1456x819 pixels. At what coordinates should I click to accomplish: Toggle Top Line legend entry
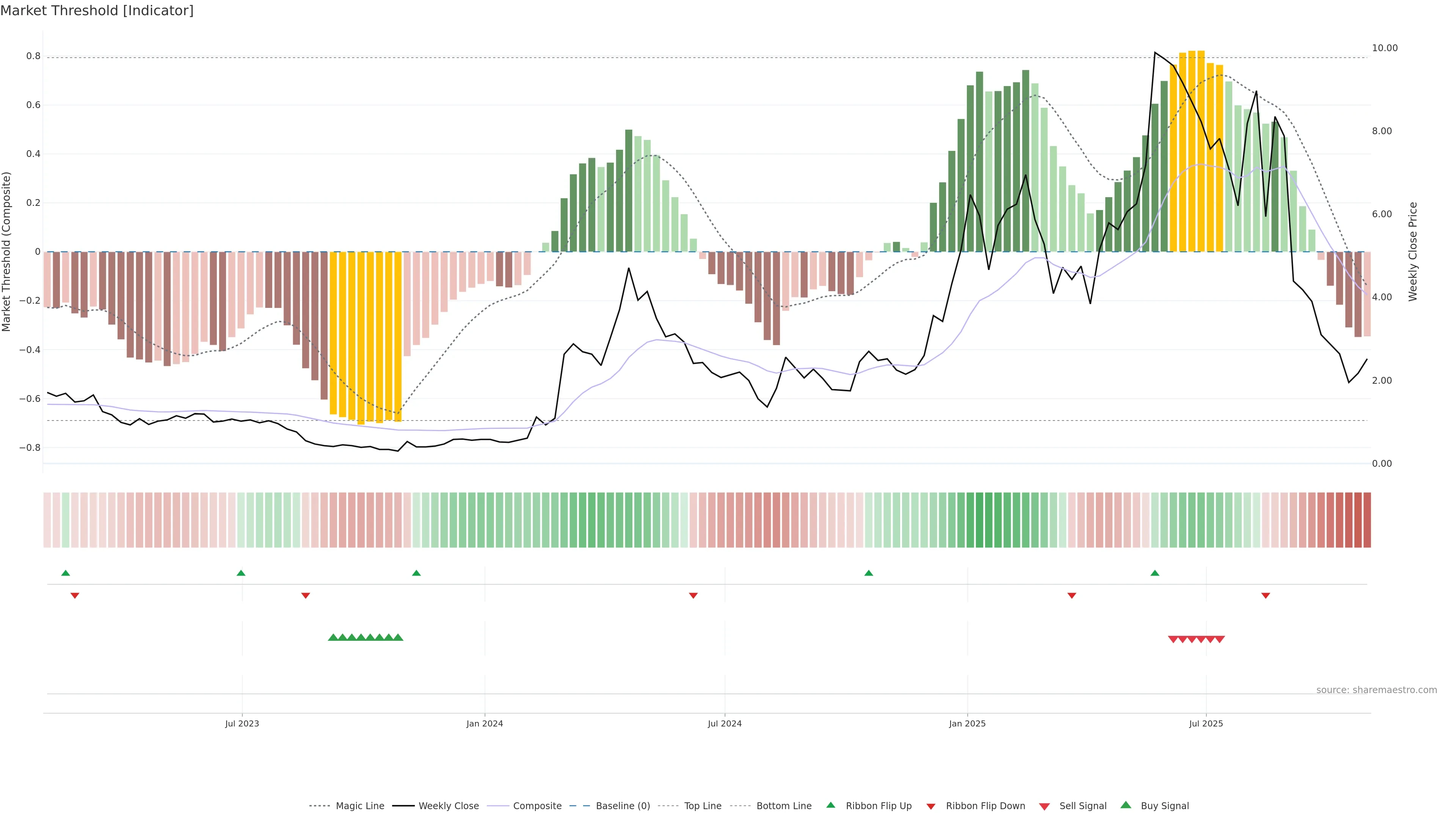(x=703, y=806)
